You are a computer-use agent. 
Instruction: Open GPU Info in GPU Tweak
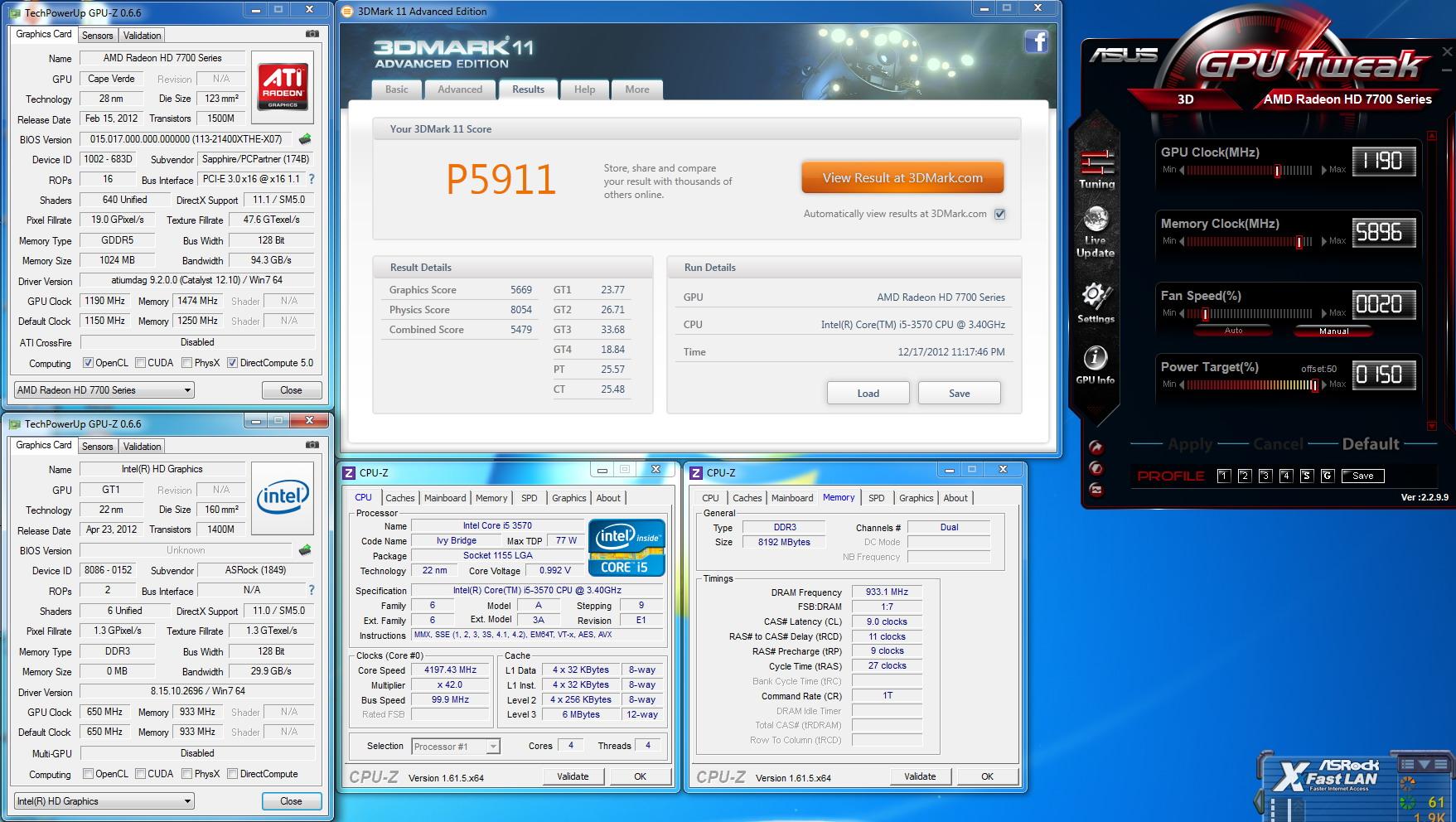[1096, 365]
